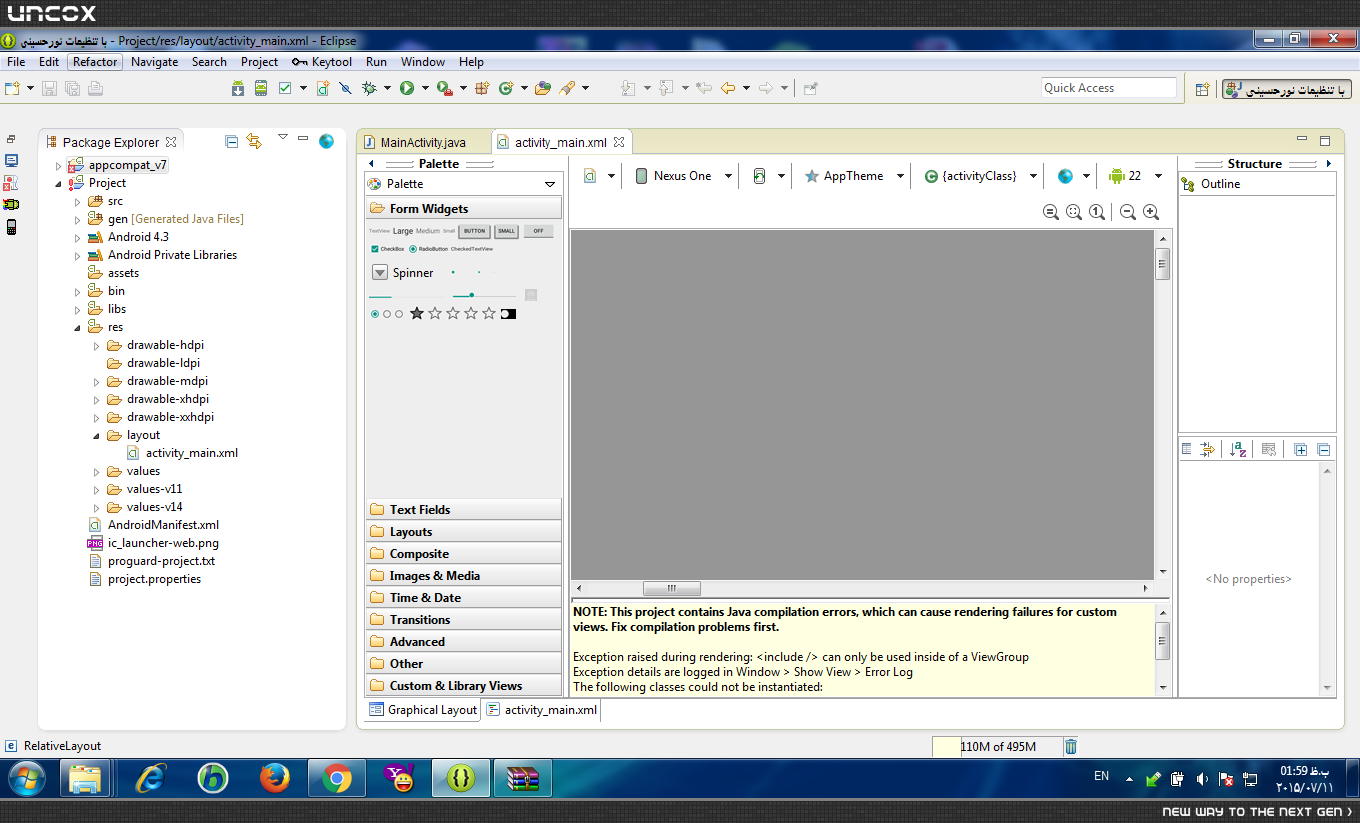1360x823 pixels.
Task: Emulate real size on canvas
Action: pos(1051,212)
